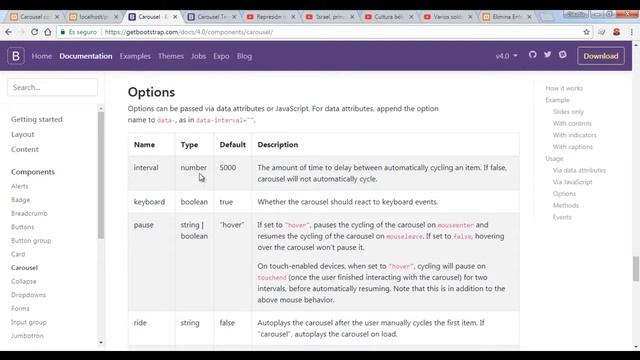Switch to the Israel YouTube tab

330,17
